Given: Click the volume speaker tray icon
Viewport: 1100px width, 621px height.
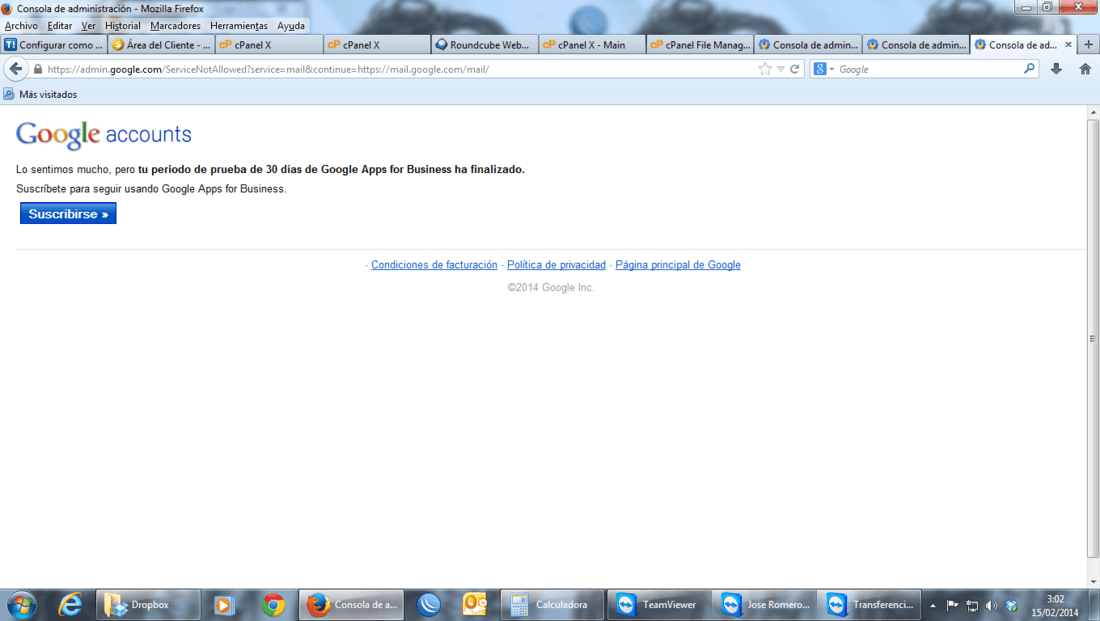Looking at the screenshot, I should click(x=991, y=606).
